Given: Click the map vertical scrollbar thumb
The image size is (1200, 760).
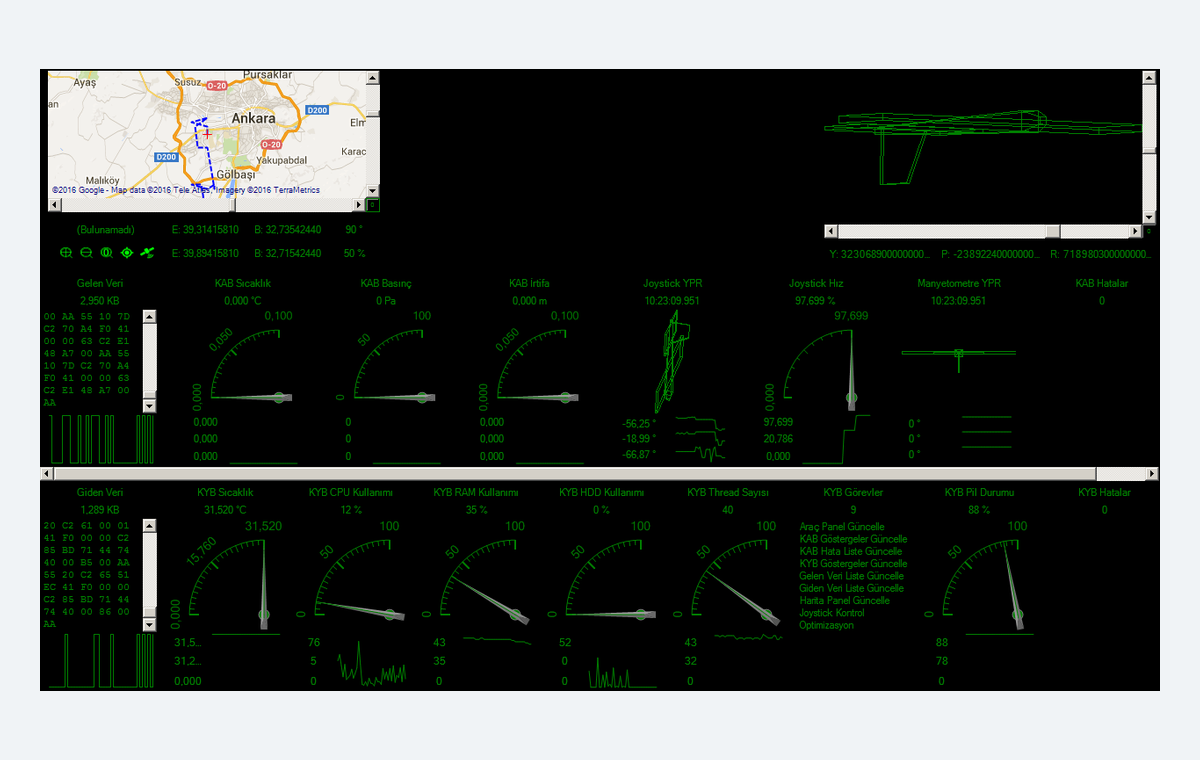Looking at the screenshot, I should click(x=373, y=113).
